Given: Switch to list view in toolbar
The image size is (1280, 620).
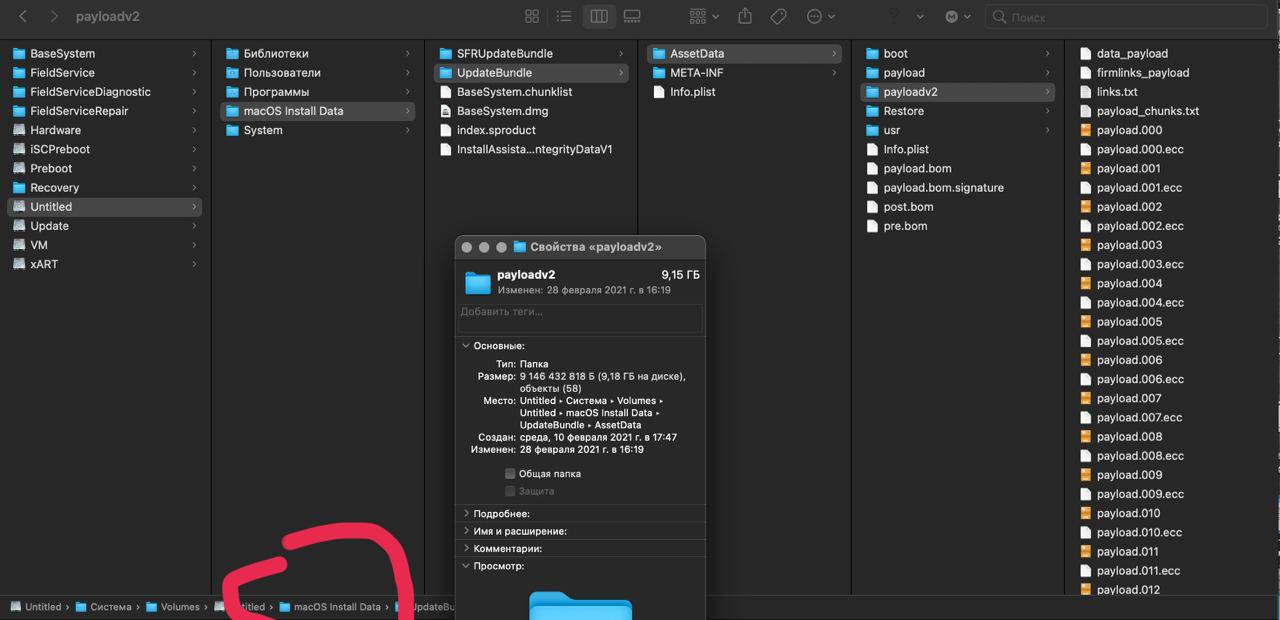Looking at the screenshot, I should pyautogui.click(x=564, y=17).
